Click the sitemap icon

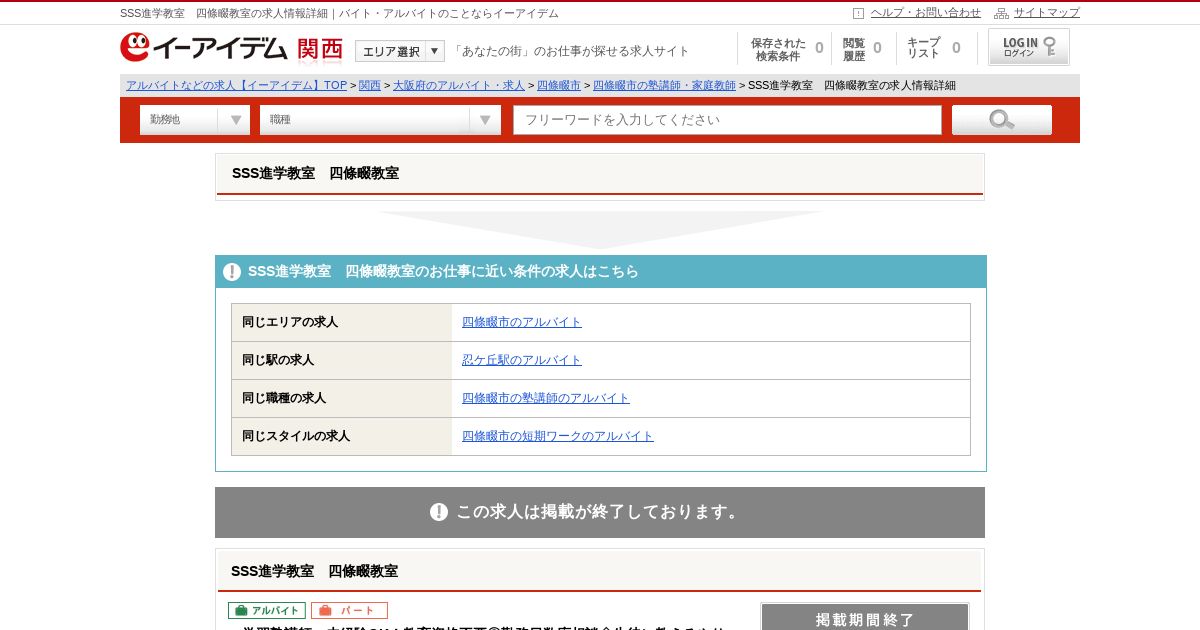1001,13
